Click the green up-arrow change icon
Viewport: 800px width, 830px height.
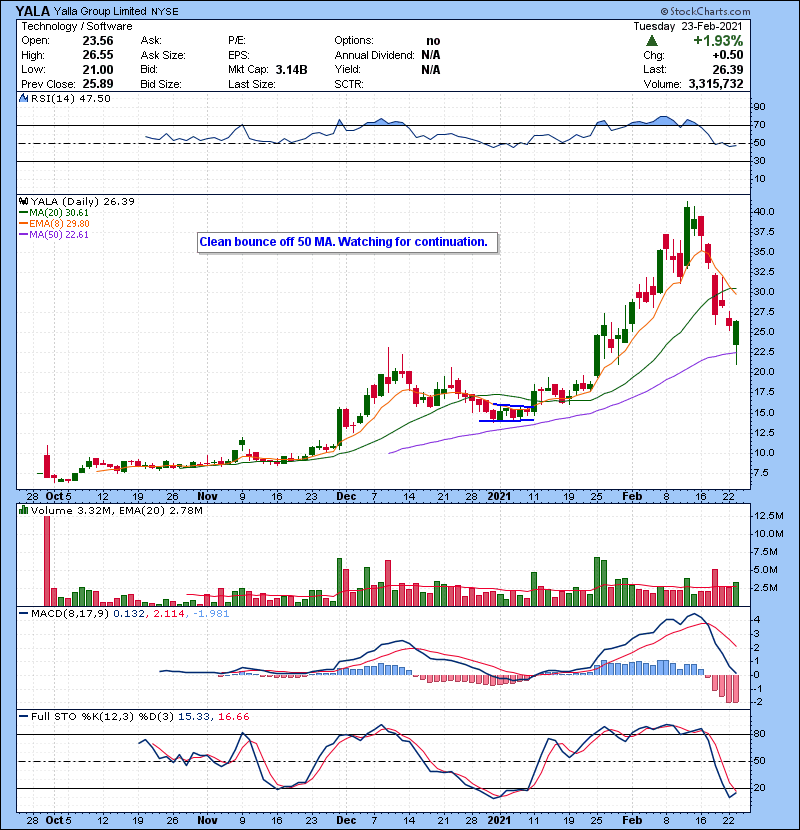(652, 40)
